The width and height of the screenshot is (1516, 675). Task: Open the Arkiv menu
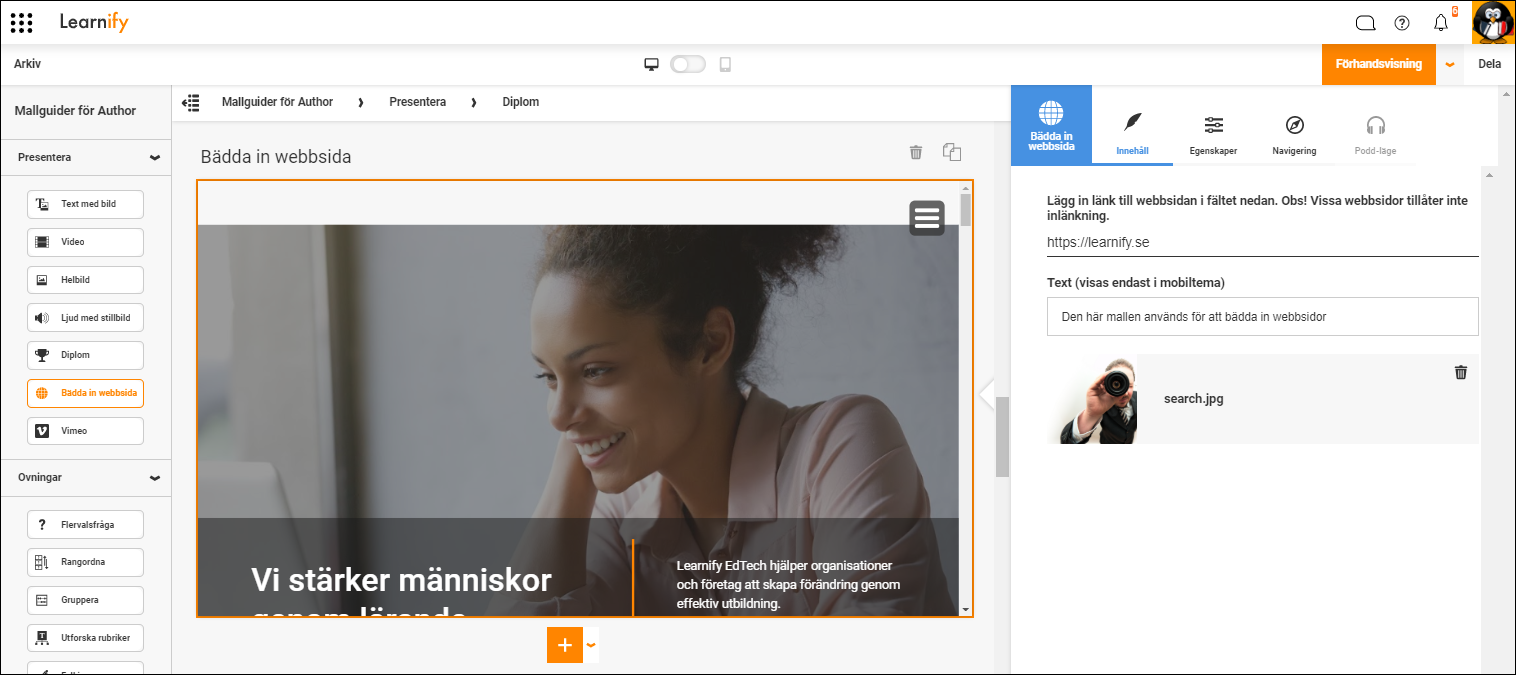tap(27, 64)
